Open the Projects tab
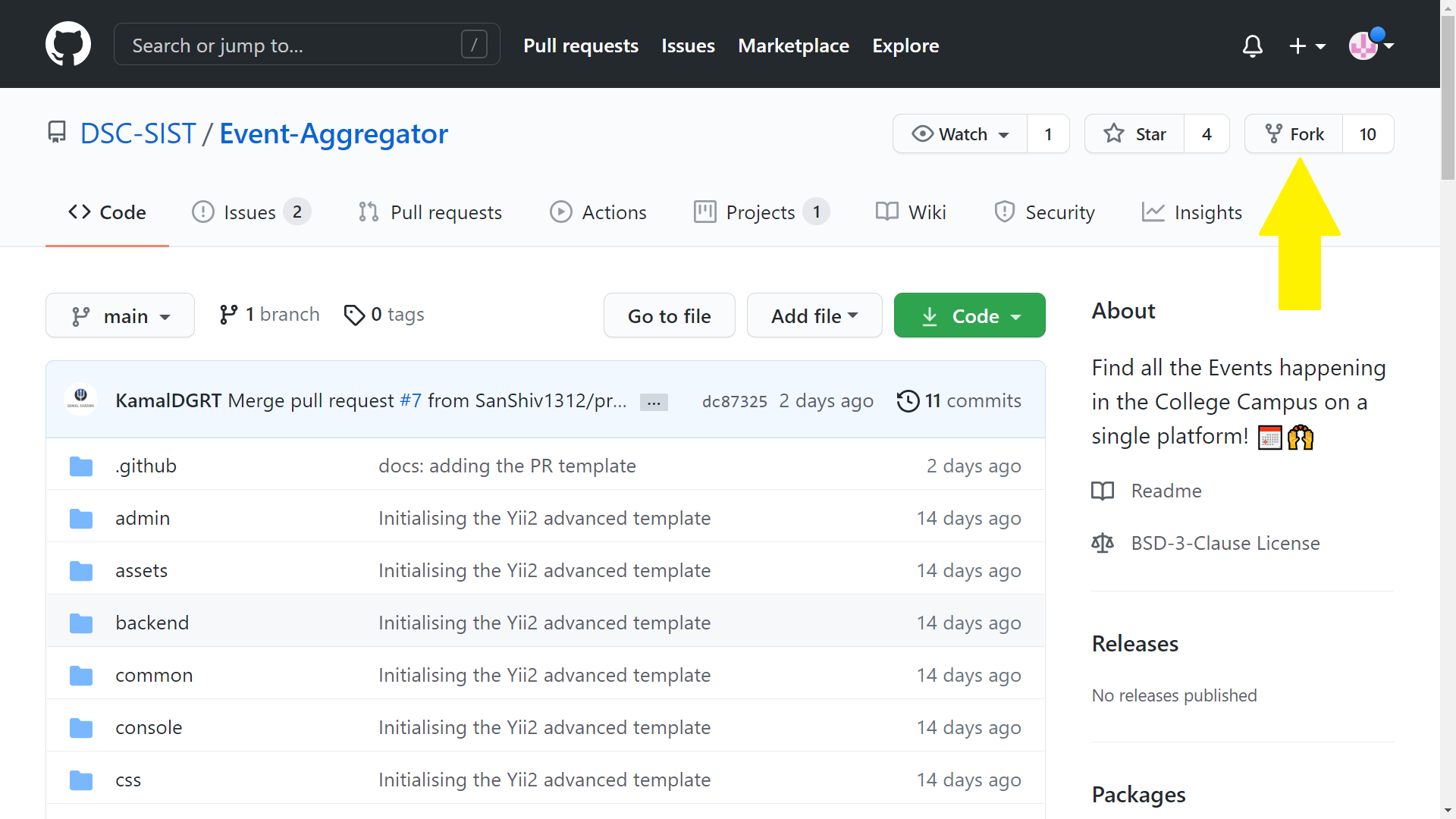The width and height of the screenshot is (1456, 819). (x=761, y=212)
